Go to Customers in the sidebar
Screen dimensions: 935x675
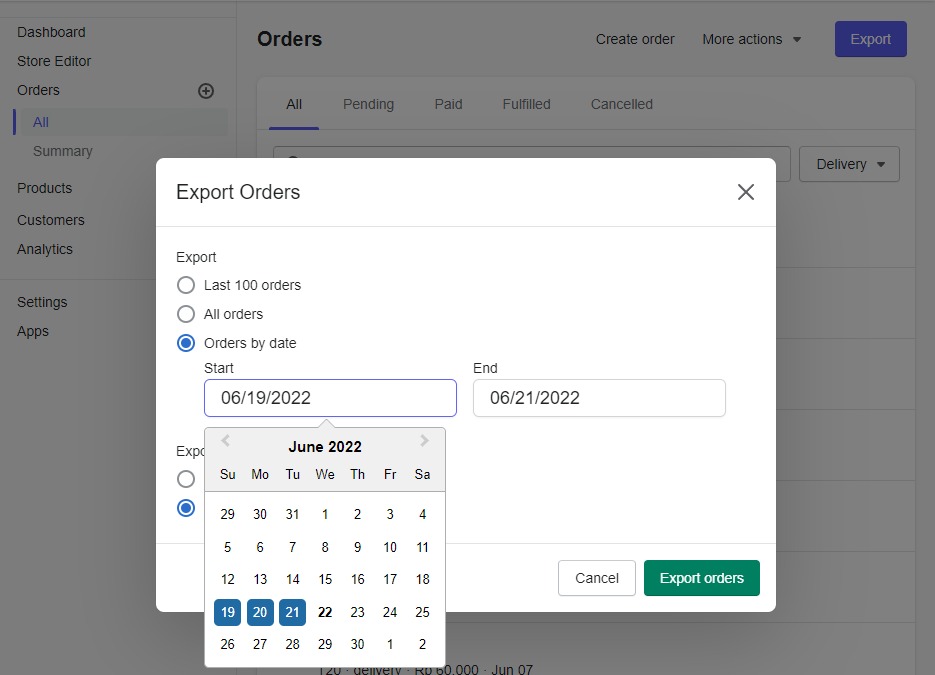tap(51, 221)
